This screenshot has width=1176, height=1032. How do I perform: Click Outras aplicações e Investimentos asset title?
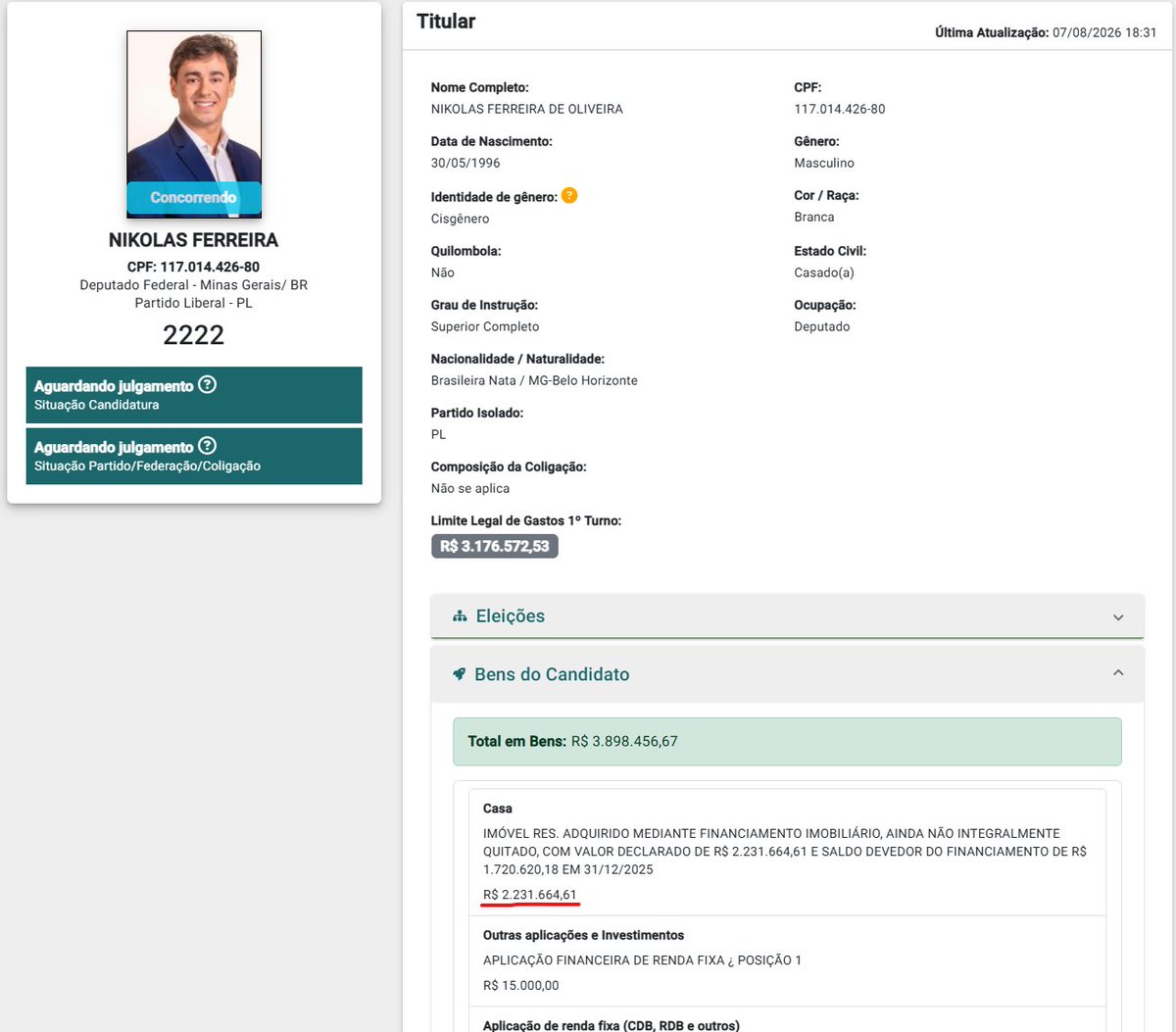click(x=583, y=935)
